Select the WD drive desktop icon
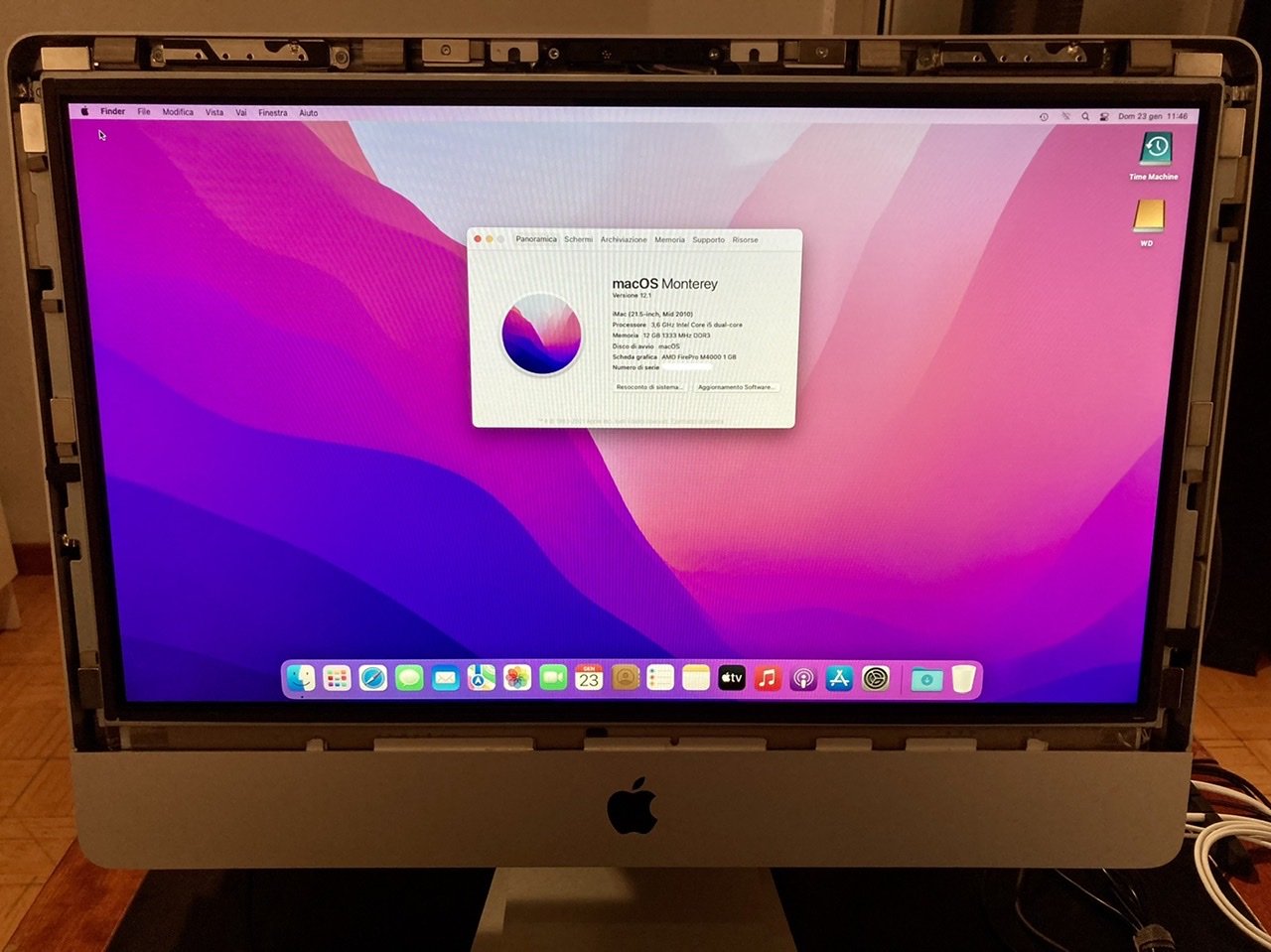This screenshot has width=1271, height=952. tap(1149, 215)
